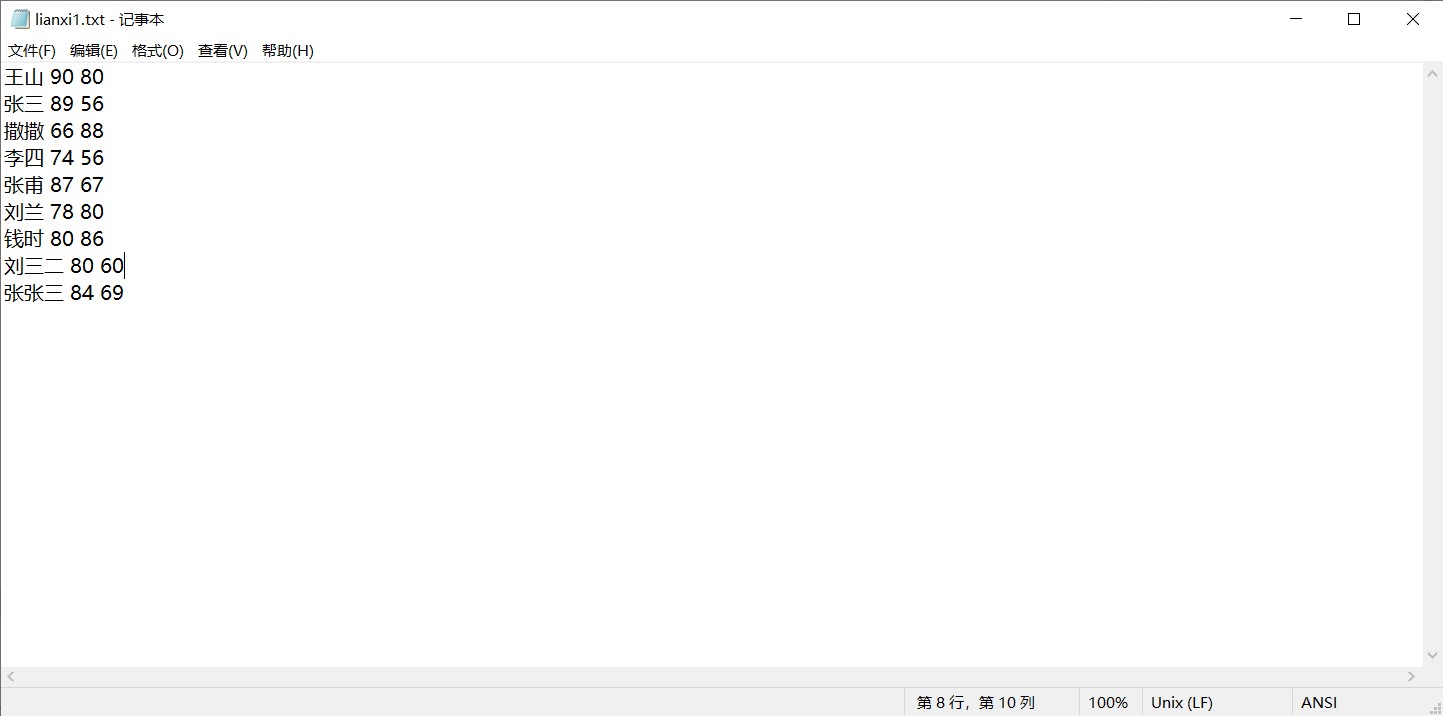
Task: Click the 100% zoom indicator in status bar
Action: (1108, 703)
